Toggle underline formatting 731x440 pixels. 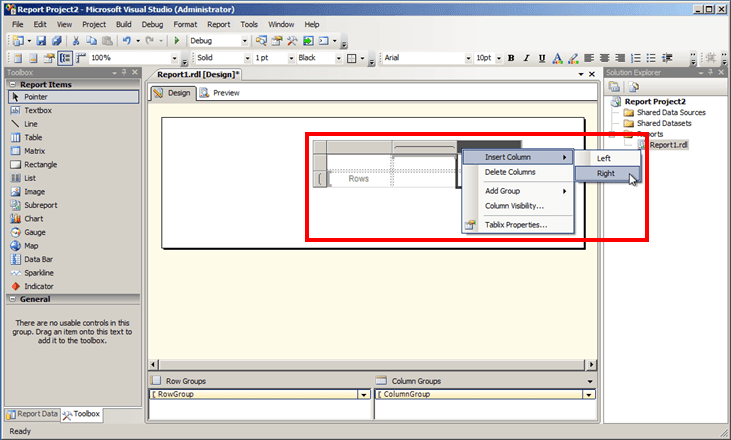(x=542, y=58)
